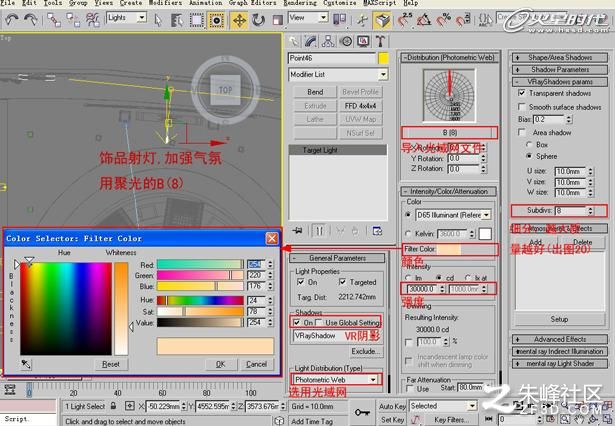Open the MAXScript menu
The width and height of the screenshot is (615, 426).
point(380,3)
